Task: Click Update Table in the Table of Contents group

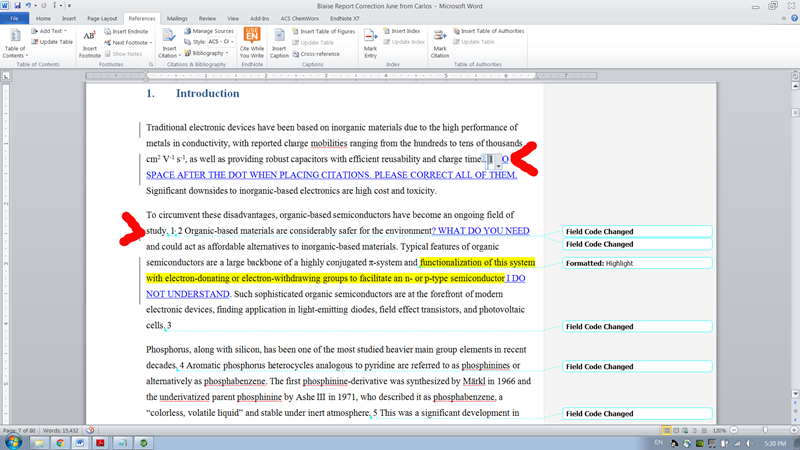Action: point(52,42)
